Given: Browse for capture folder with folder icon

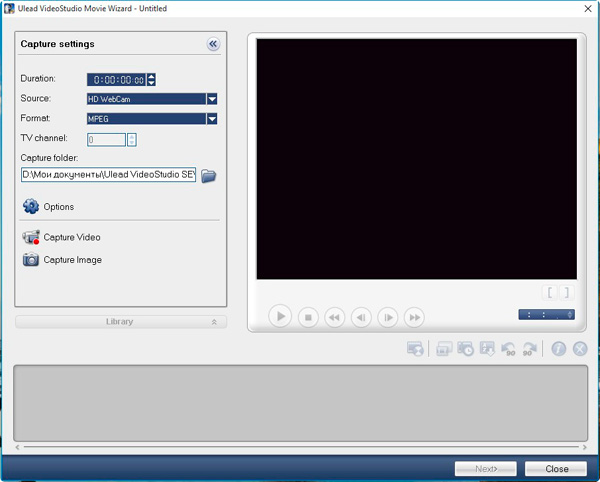Looking at the screenshot, I should pyautogui.click(x=208, y=176).
